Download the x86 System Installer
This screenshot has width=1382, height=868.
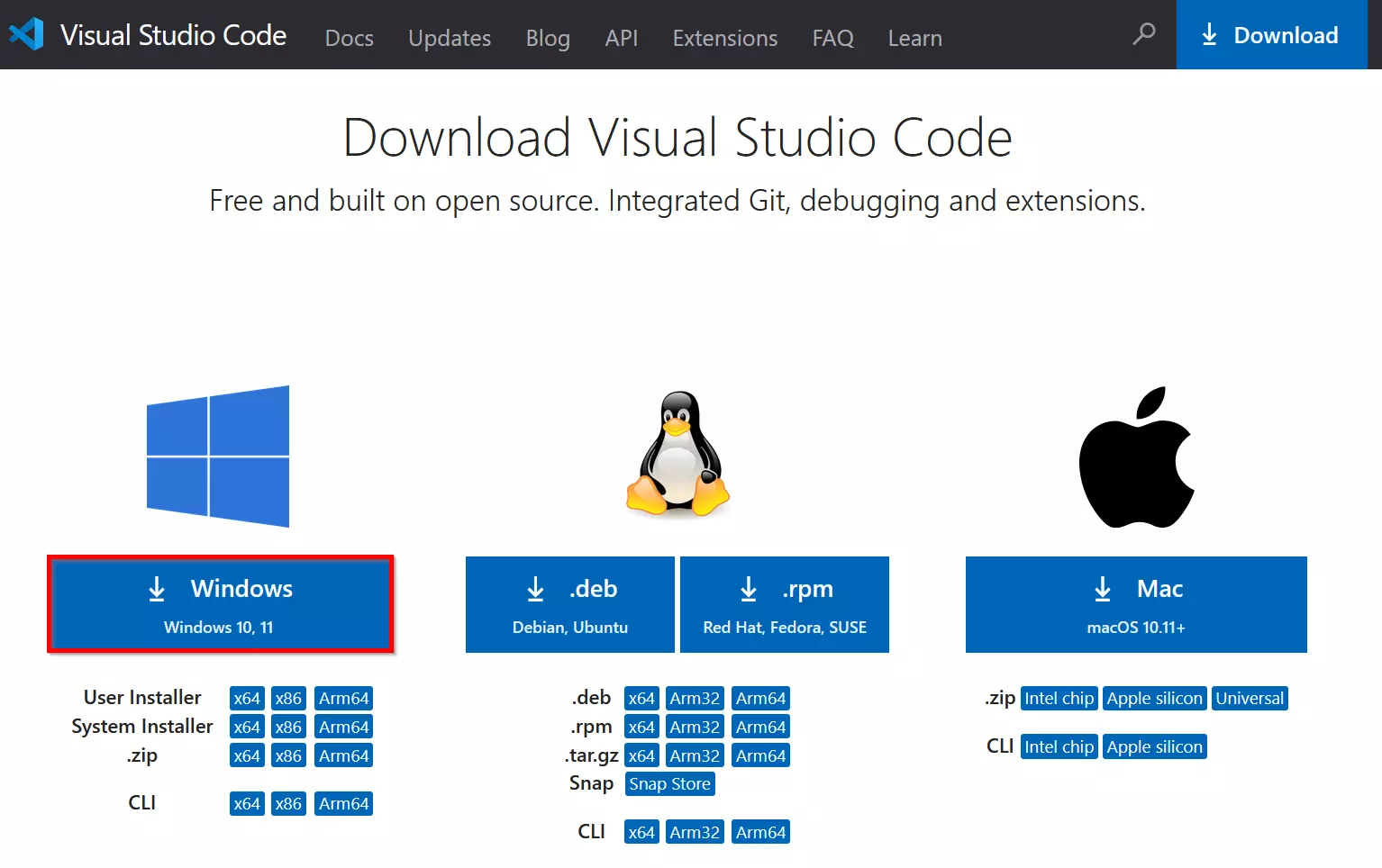click(288, 726)
